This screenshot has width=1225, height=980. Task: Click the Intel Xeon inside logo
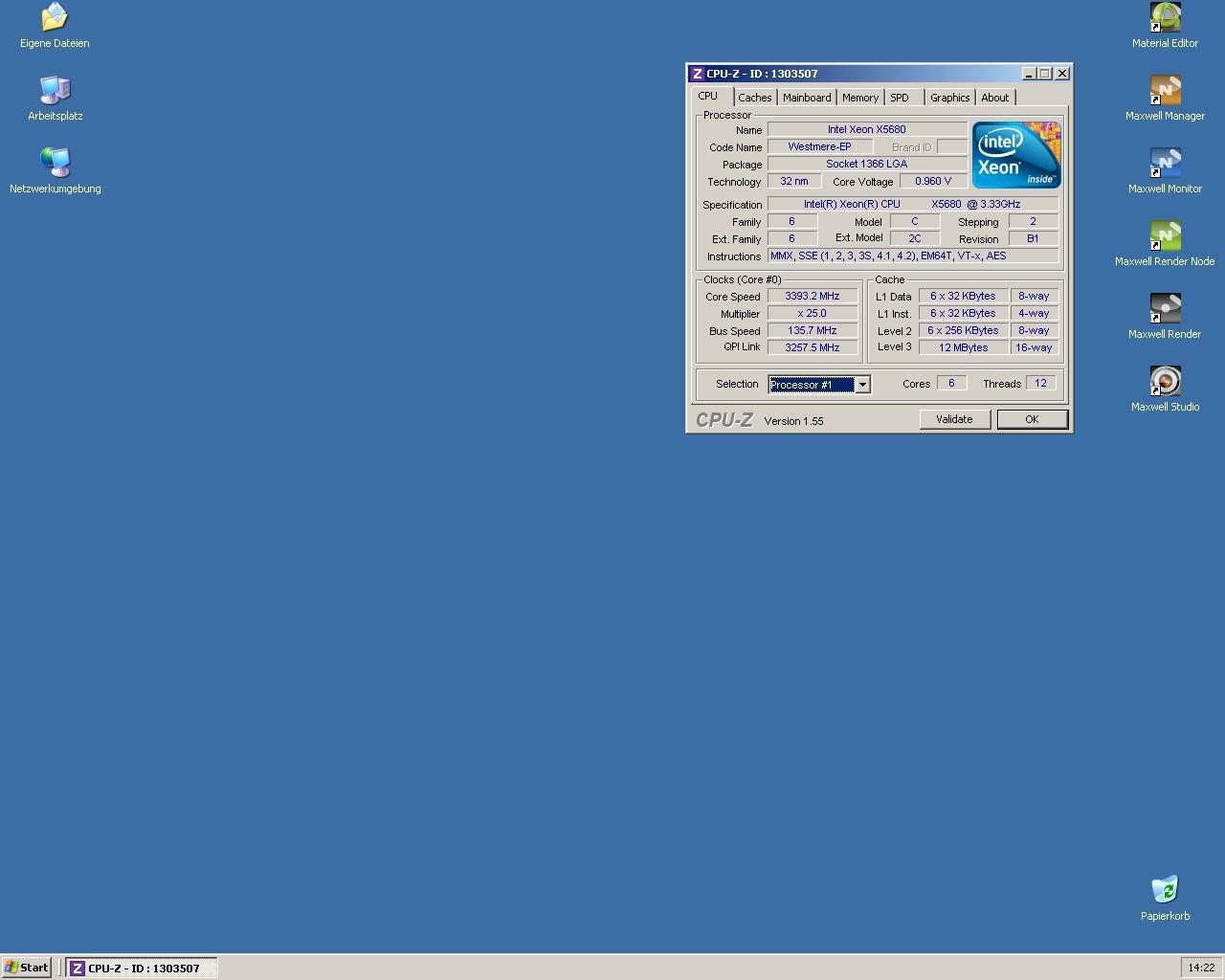click(x=1016, y=155)
